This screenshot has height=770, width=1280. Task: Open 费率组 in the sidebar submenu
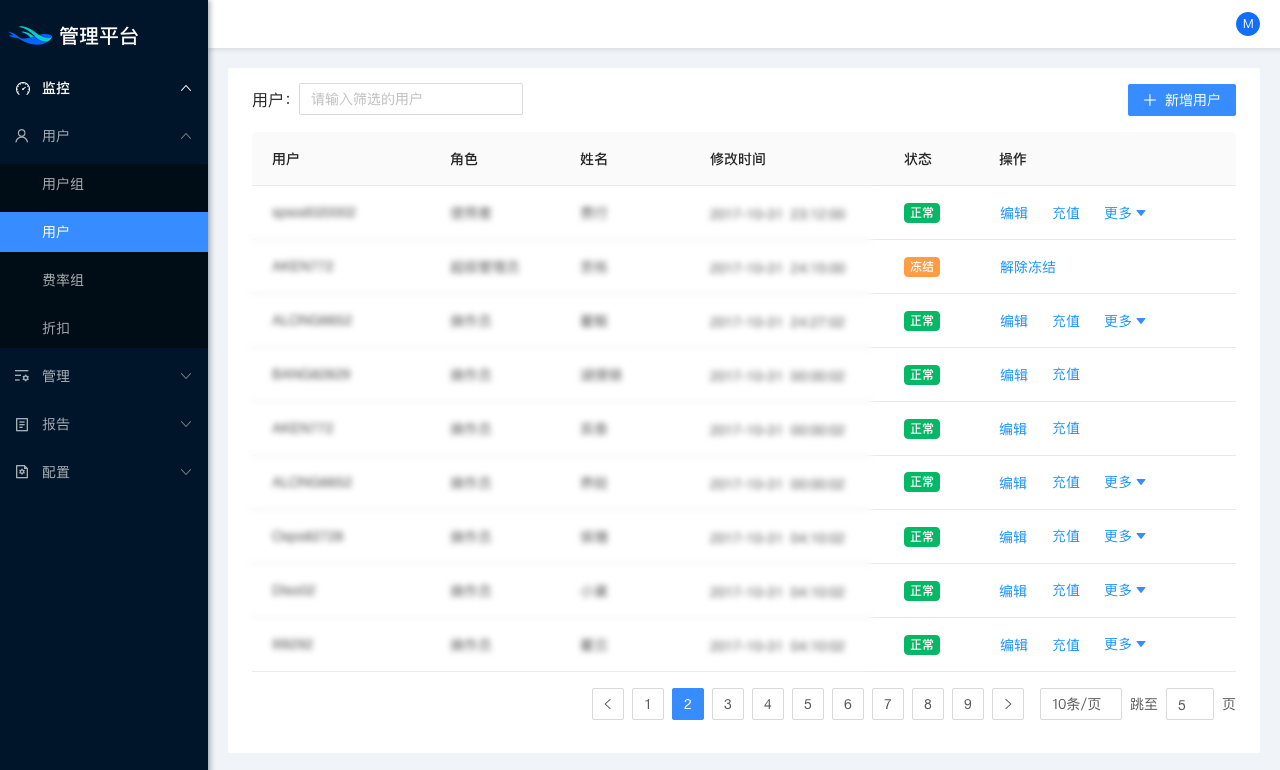63,280
